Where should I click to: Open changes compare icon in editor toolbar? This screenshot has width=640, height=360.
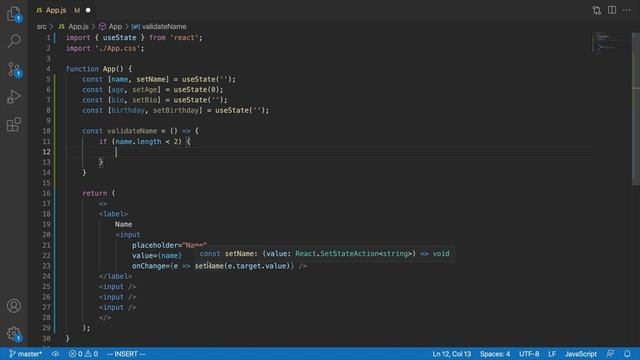pos(596,10)
